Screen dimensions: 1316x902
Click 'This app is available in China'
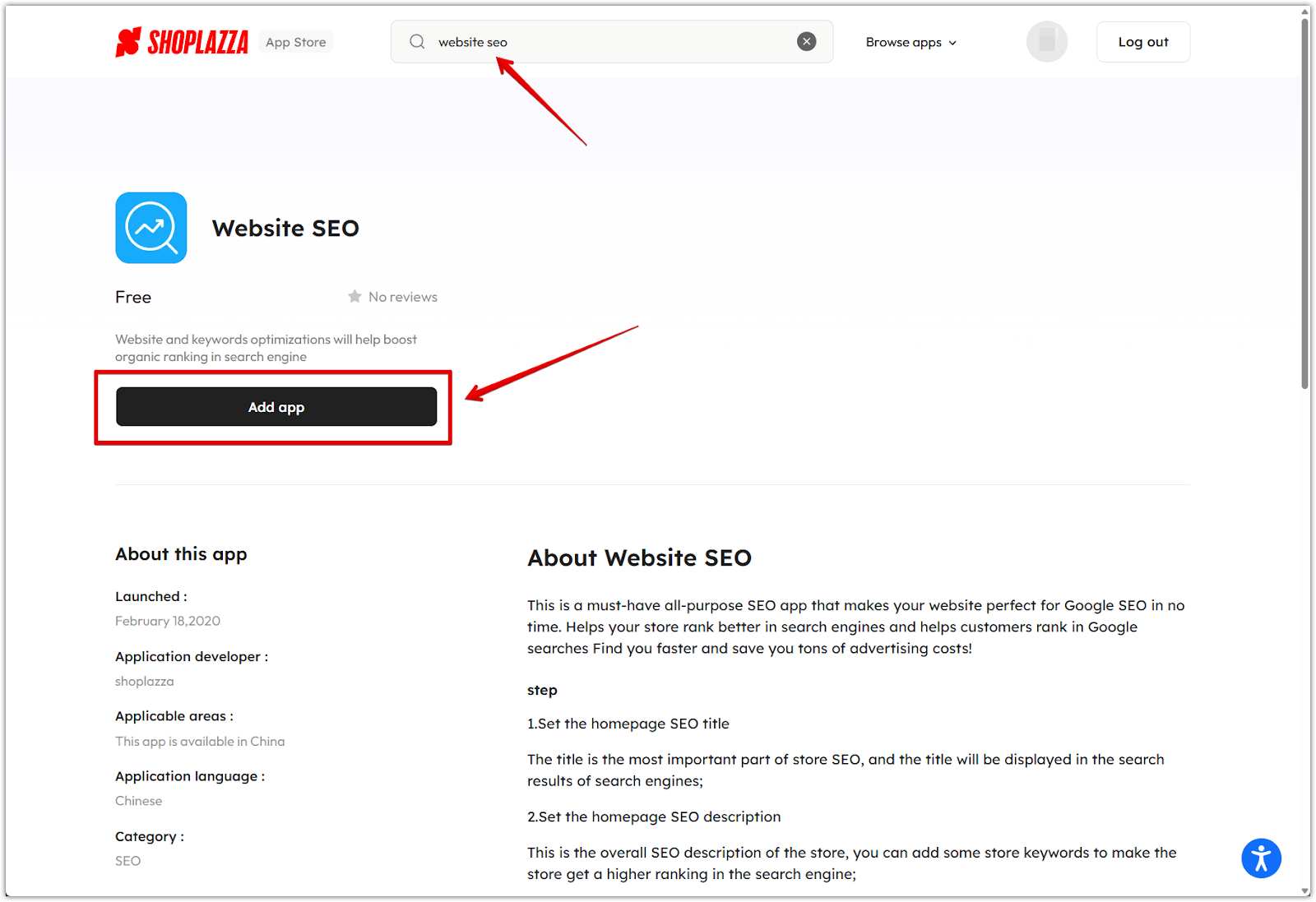[200, 742]
